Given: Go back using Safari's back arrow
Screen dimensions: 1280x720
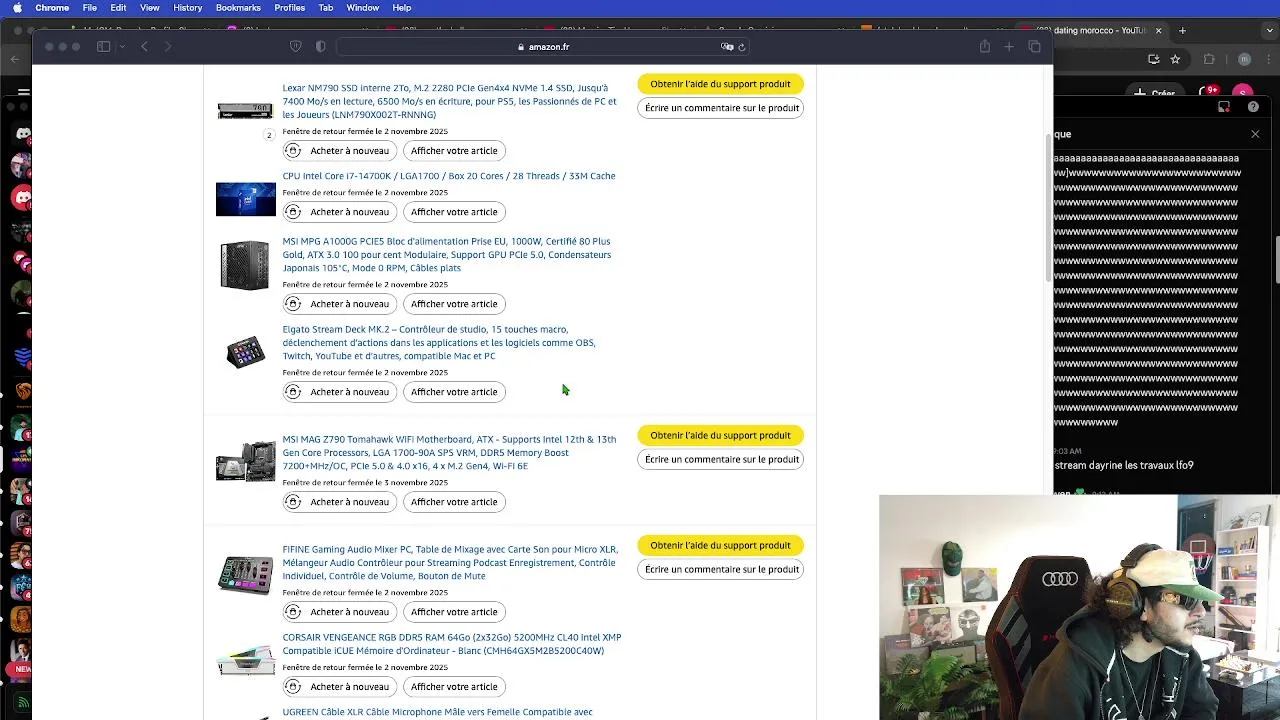Looking at the screenshot, I should click(144, 47).
